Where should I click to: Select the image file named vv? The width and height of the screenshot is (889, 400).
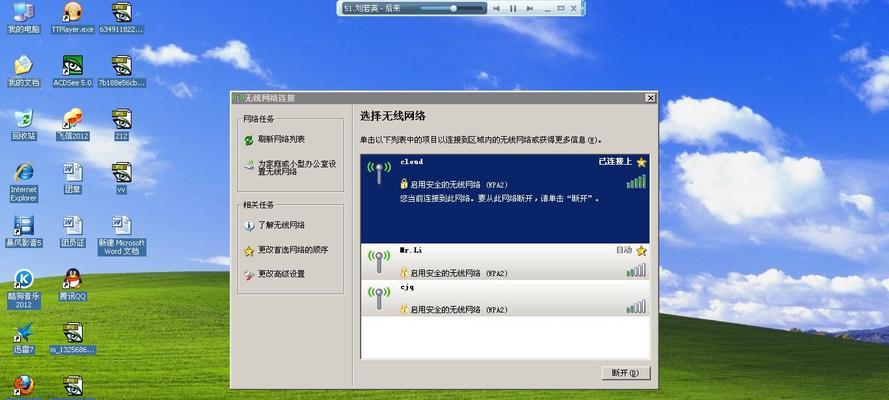click(x=121, y=178)
